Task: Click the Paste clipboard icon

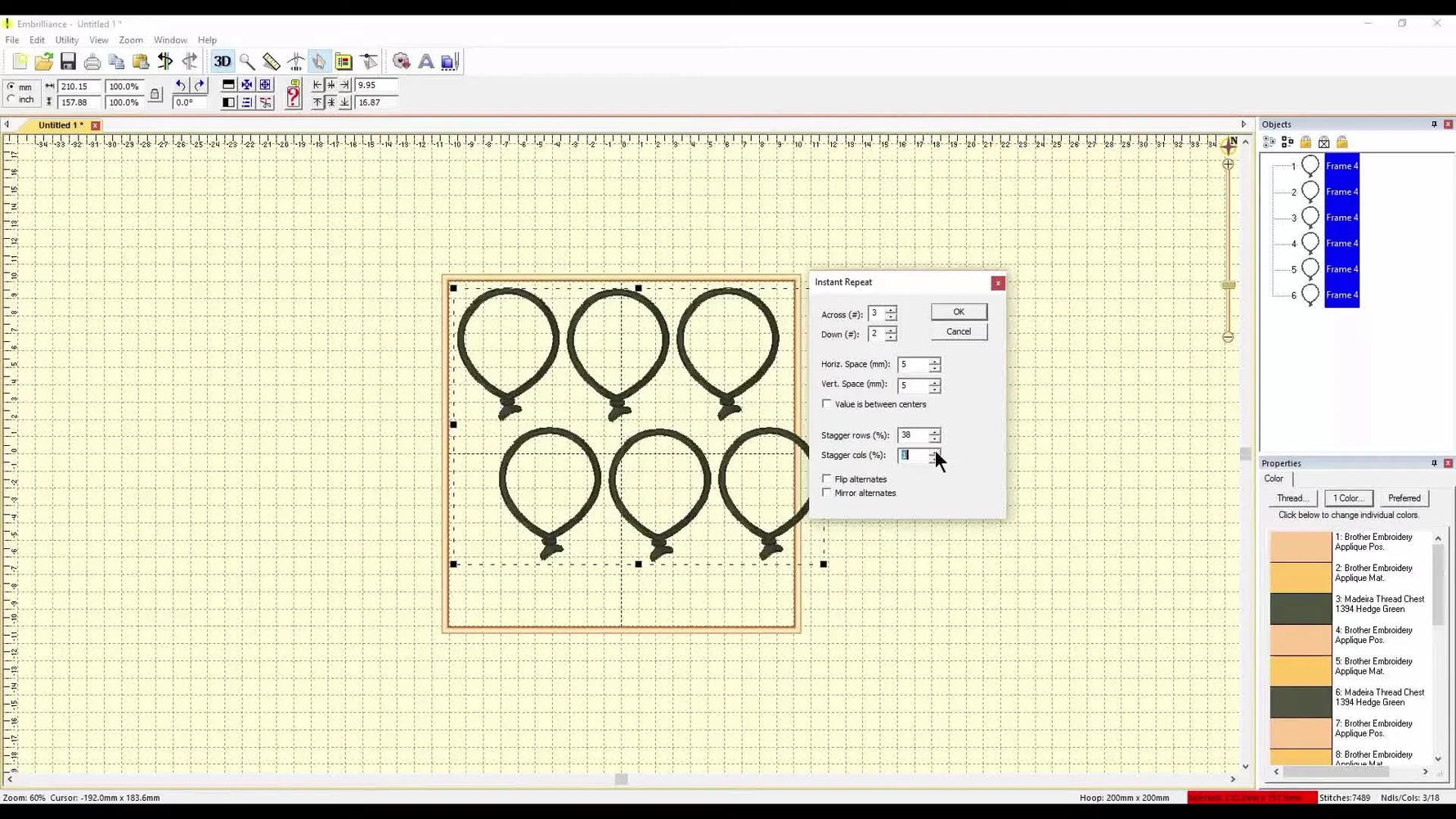Action: (141, 61)
